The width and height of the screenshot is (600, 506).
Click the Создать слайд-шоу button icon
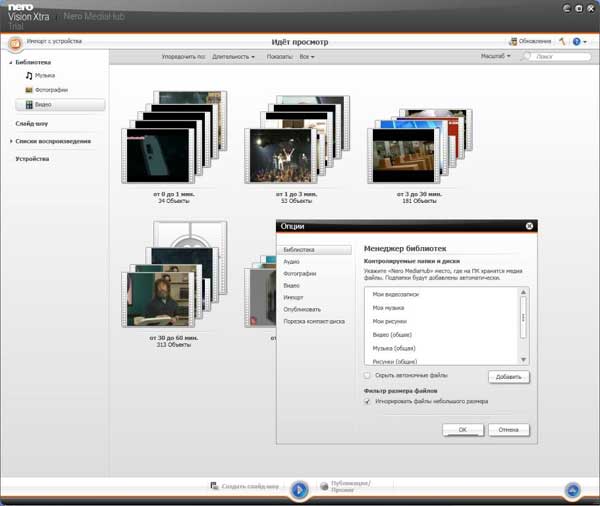point(215,486)
